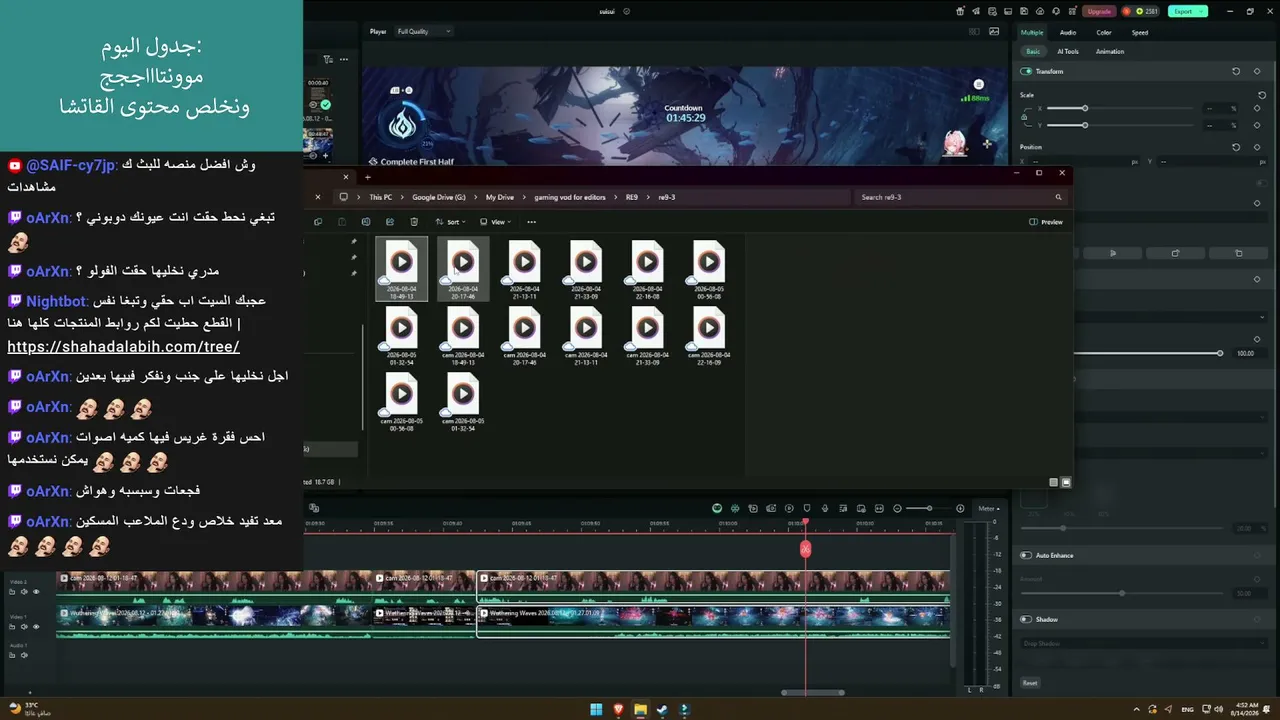Open File Explorer from the taskbar
Image resolution: width=1280 pixels, height=720 pixels.
pos(640,710)
